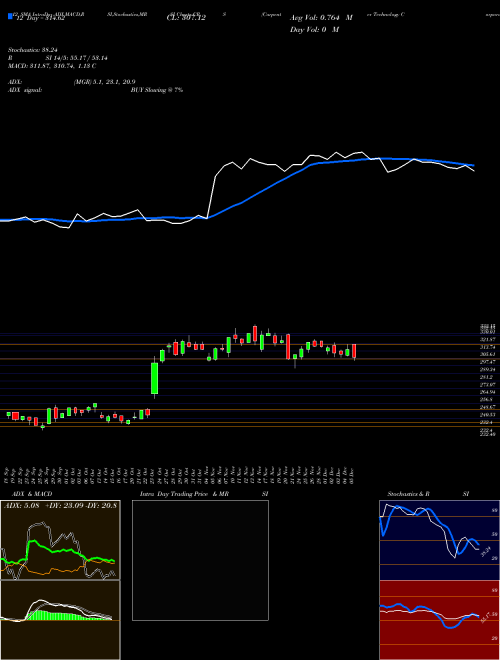The image size is (500, 660).
Task: Click the "321.87" price axis label
Action: coord(487,339)
